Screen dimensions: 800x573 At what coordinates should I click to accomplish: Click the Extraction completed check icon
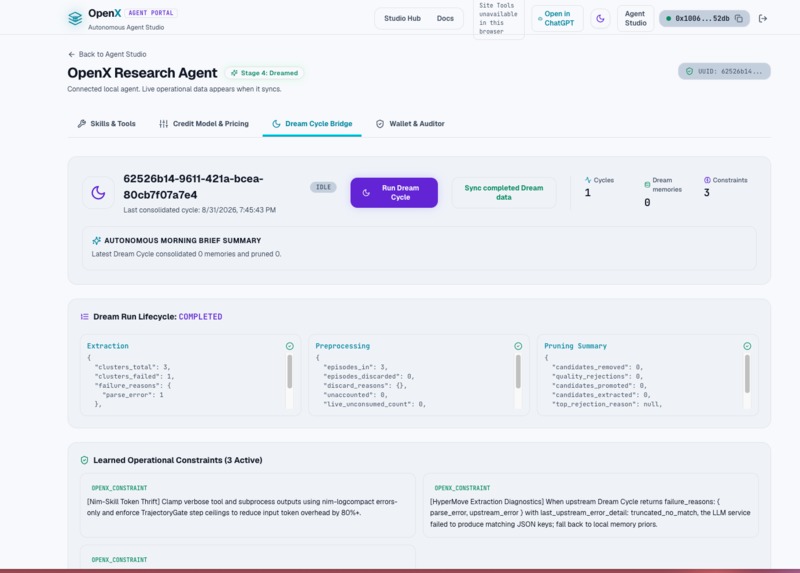pyautogui.click(x=290, y=346)
